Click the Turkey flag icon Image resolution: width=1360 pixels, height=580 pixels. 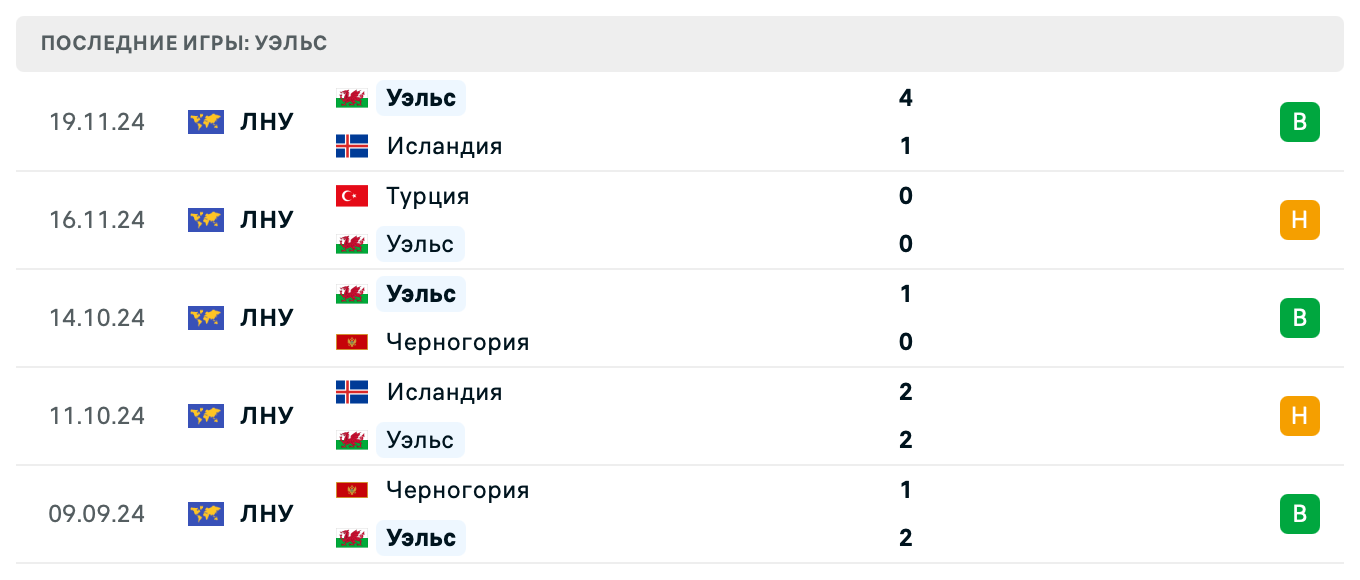coord(351,196)
